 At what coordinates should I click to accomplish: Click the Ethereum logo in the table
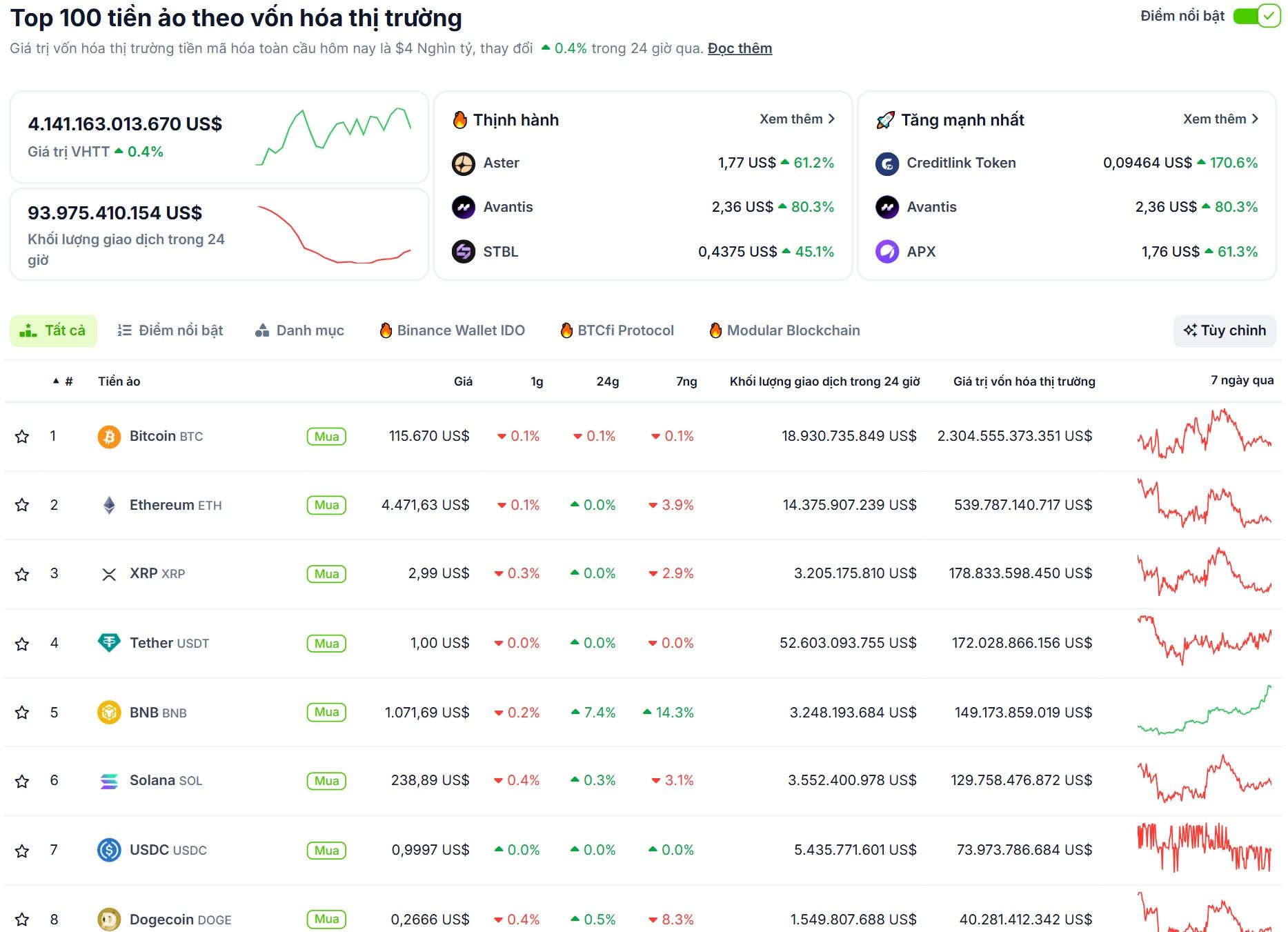(109, 505)
